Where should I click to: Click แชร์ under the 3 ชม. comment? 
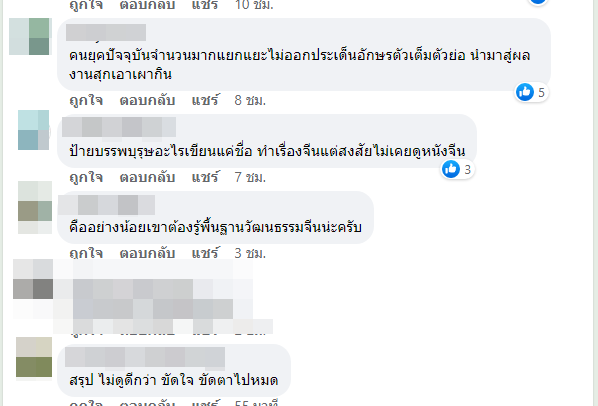205,253
